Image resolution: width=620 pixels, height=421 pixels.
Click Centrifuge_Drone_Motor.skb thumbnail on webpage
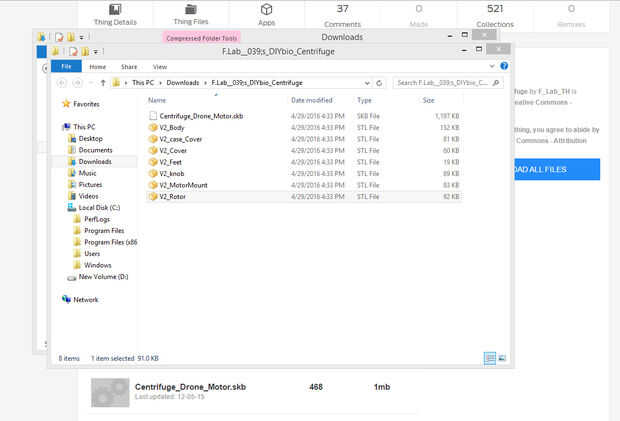pyautogui.click(x=110, y=392)
